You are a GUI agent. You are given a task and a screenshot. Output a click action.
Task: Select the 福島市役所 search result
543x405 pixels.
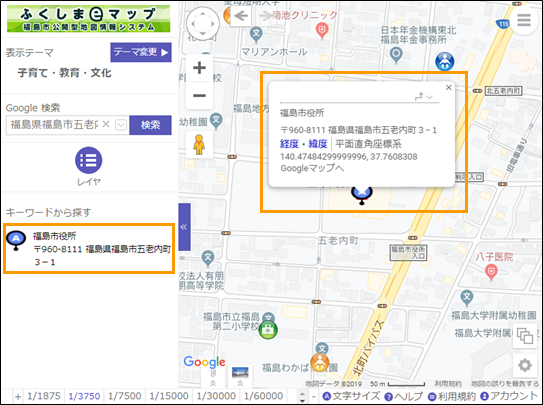89,249
